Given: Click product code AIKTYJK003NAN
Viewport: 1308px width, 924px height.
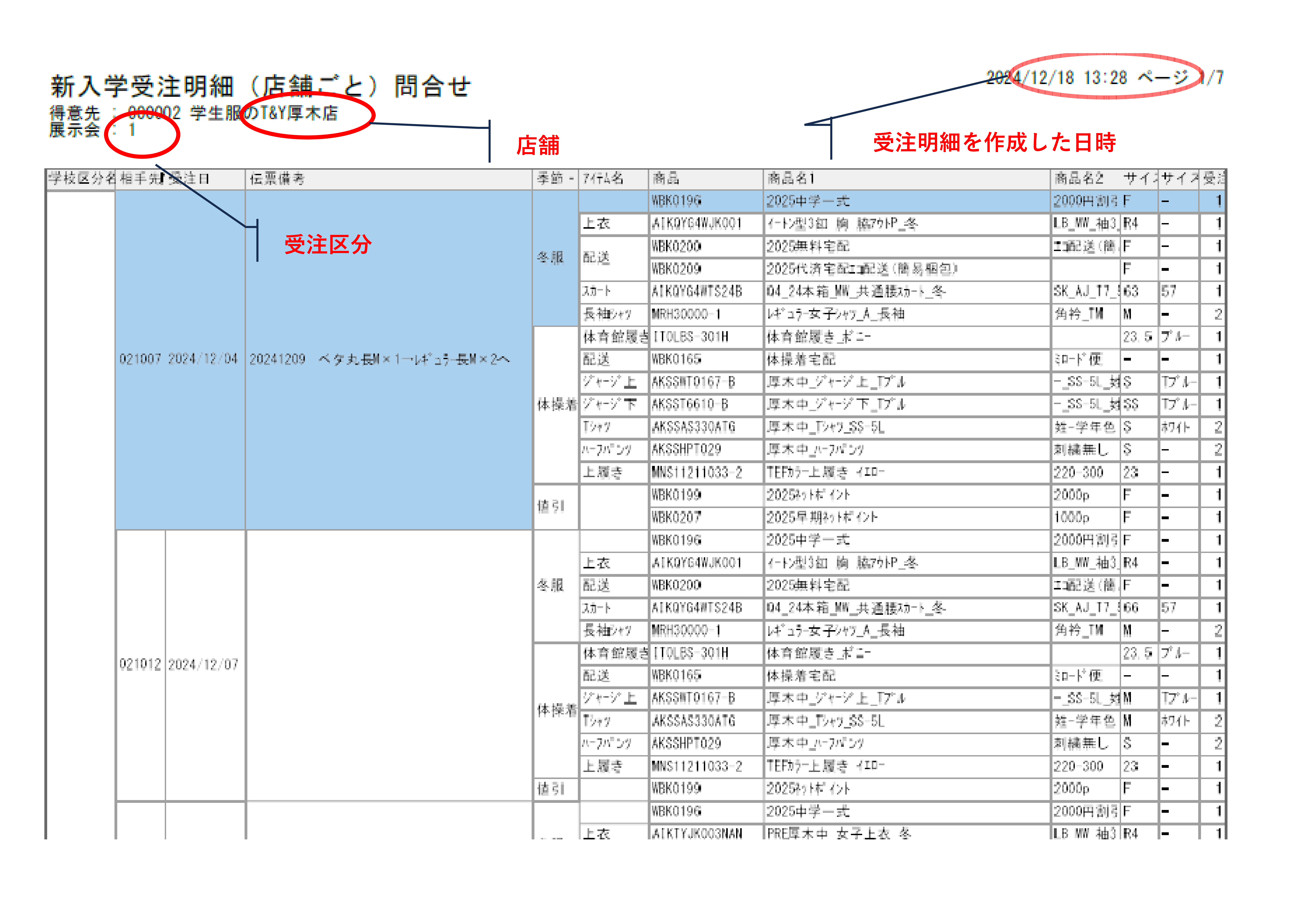Looking at the screenshot, I should coord(697,833).
